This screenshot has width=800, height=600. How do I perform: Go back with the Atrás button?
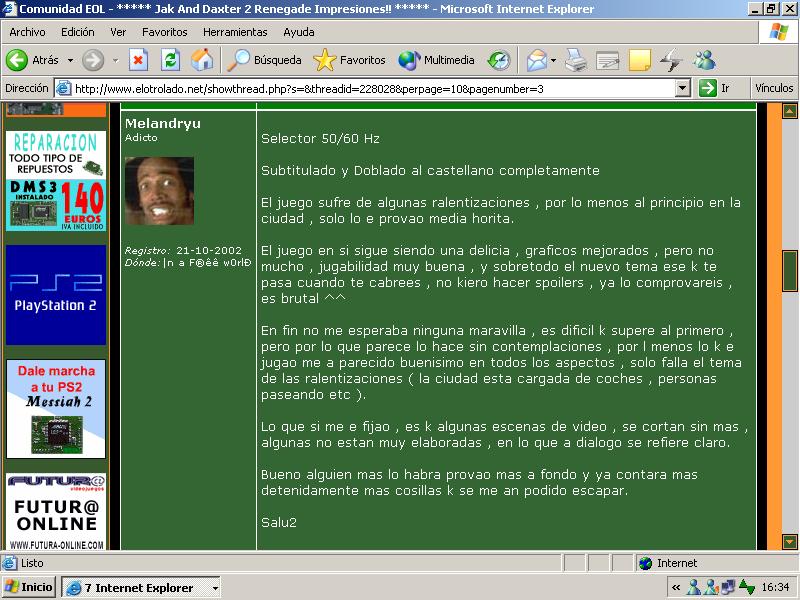click(32, 60)
